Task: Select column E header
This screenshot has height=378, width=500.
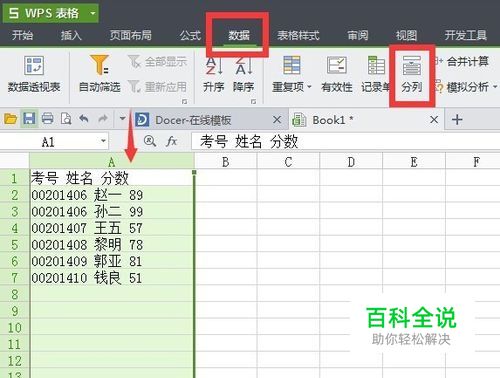Action: point(414,162)
